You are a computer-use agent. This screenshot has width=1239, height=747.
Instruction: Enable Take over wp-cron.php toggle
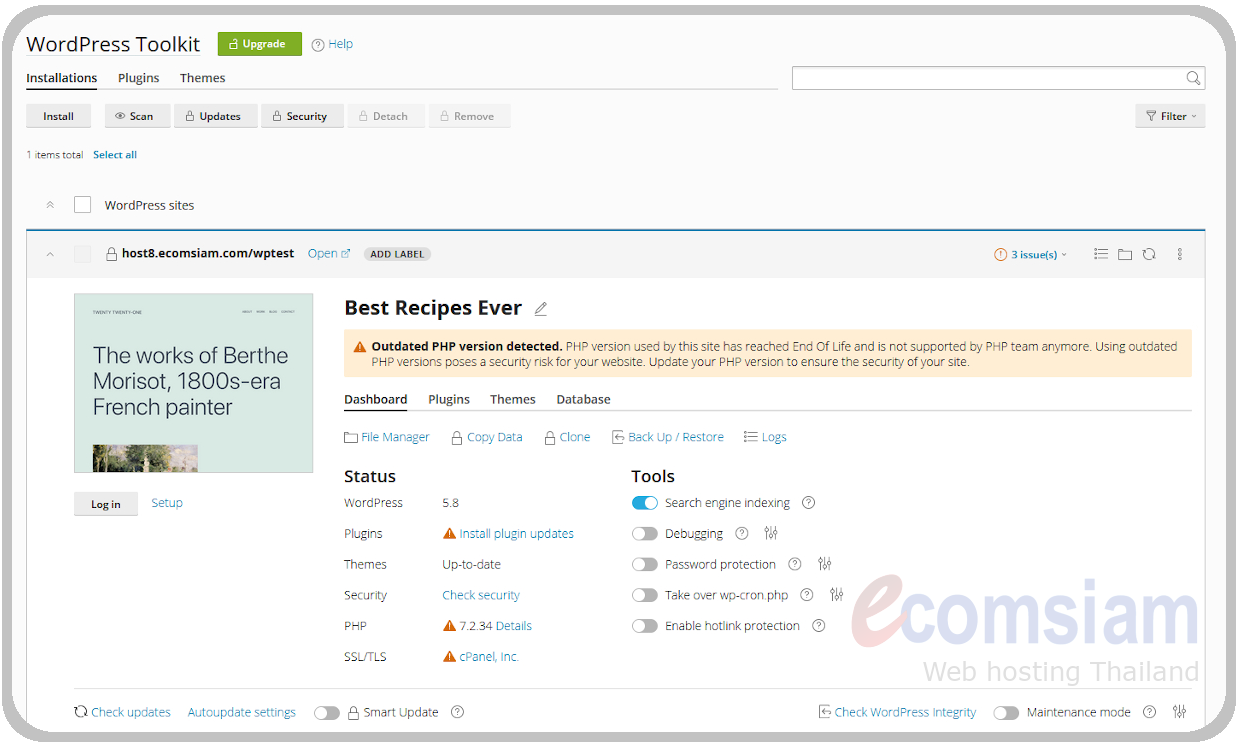tap(645, 595)
